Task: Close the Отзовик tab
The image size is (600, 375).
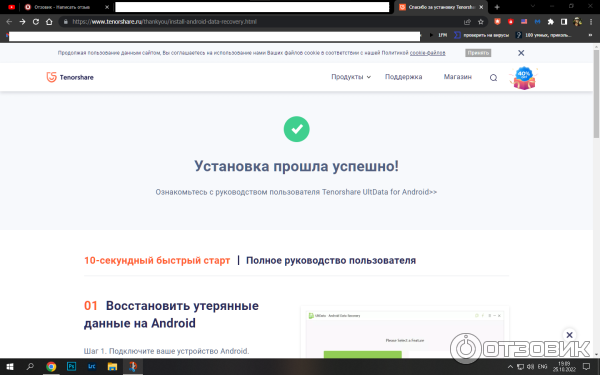Action: pyautogui.click(x=107, y=7)
